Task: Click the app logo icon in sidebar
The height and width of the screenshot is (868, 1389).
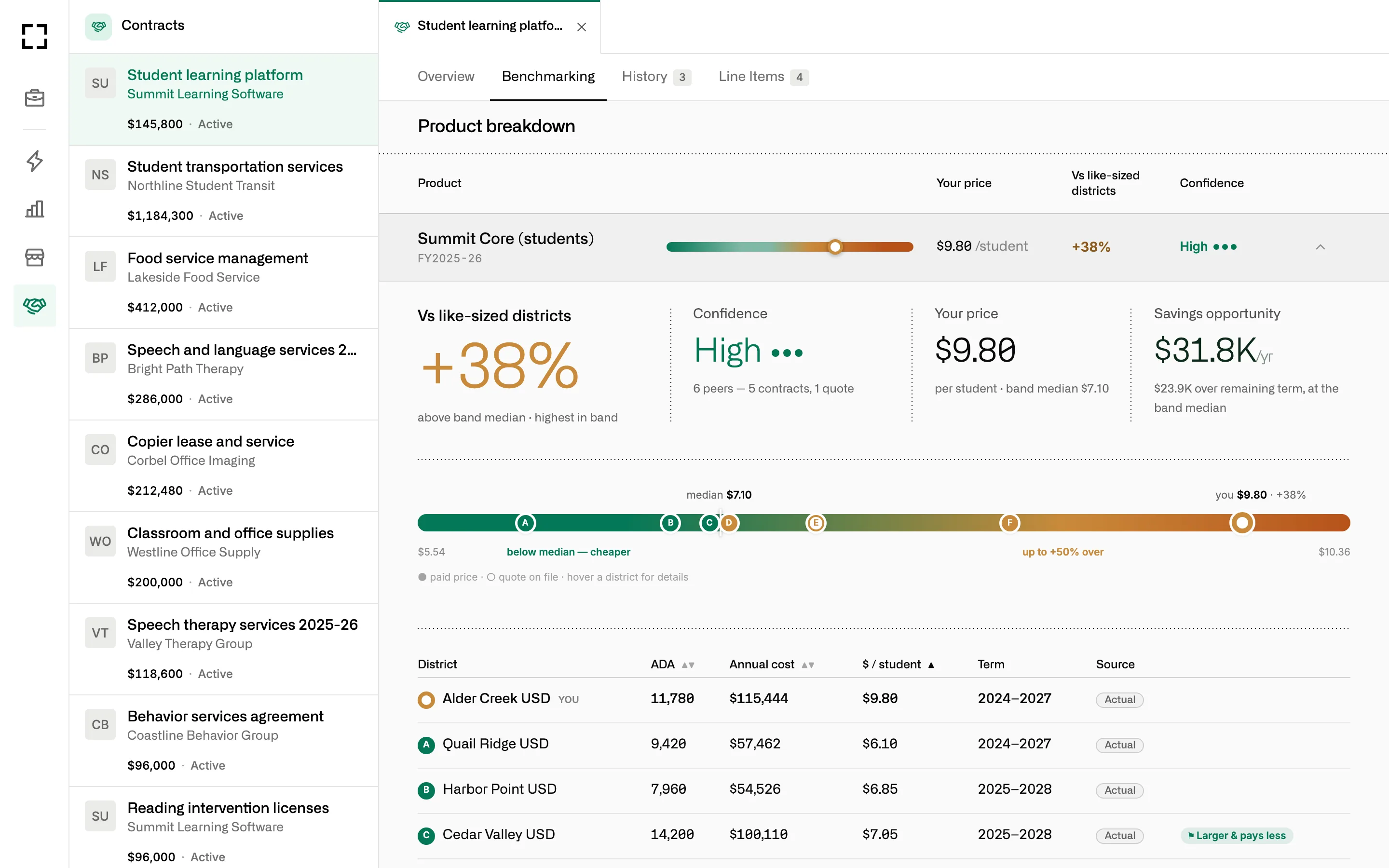Action: coord(34,36)
